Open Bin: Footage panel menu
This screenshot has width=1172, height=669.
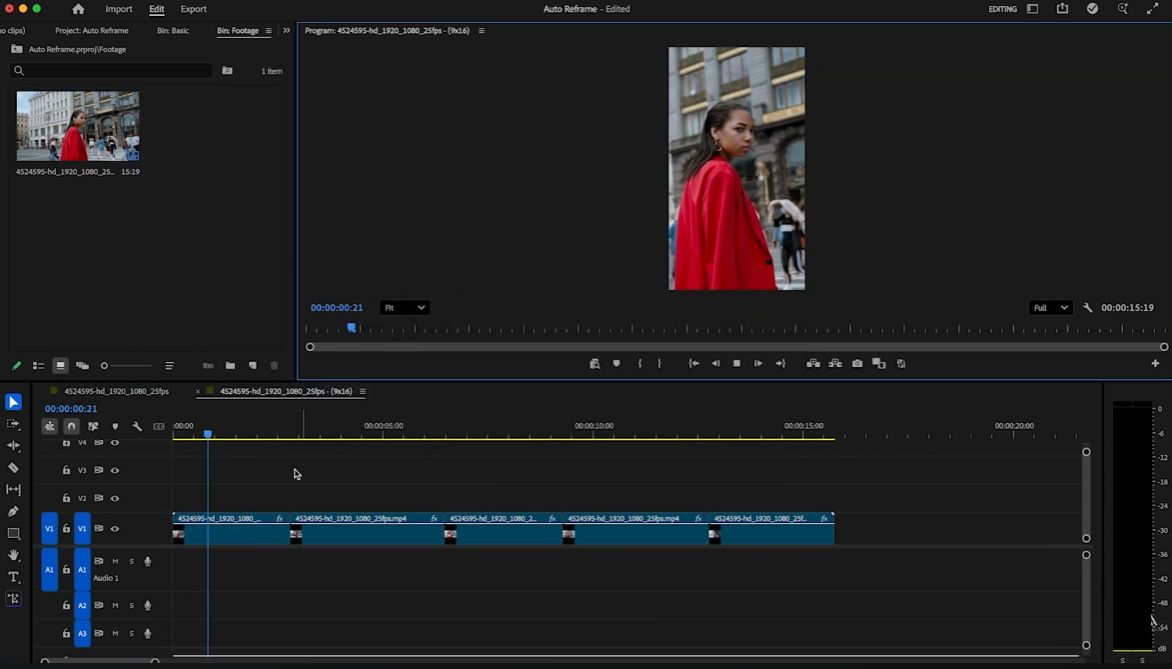click(x=268, y=31)
